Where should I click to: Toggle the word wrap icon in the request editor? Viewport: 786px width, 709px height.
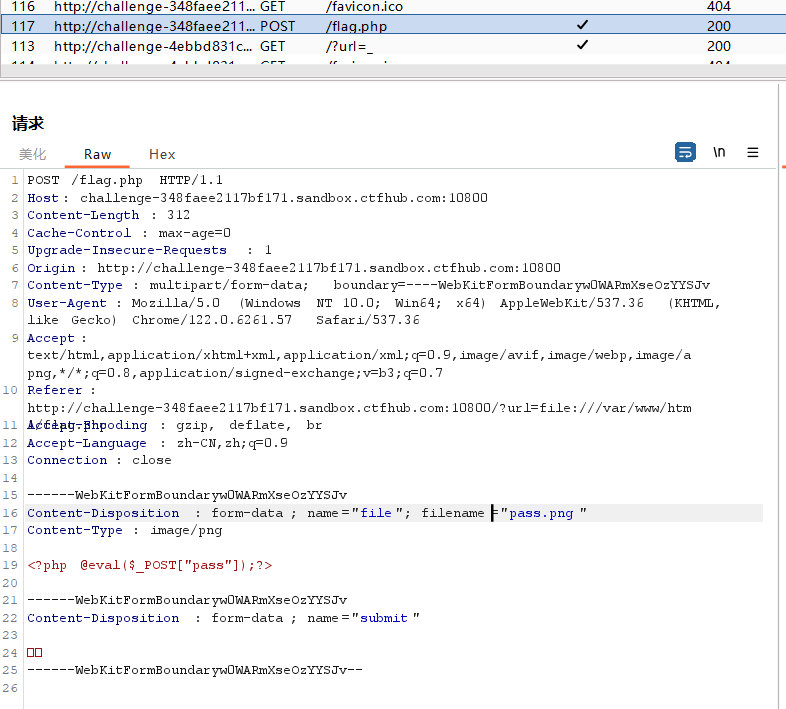pyautogui.click(x=685, y=152)
